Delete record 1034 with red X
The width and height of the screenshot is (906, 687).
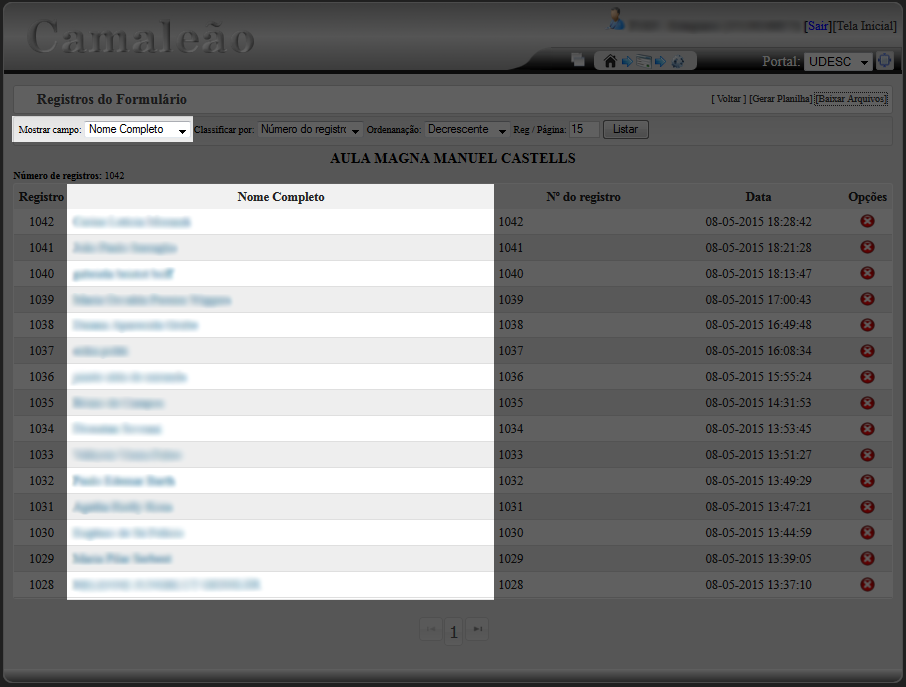click(x=867, y=429)
